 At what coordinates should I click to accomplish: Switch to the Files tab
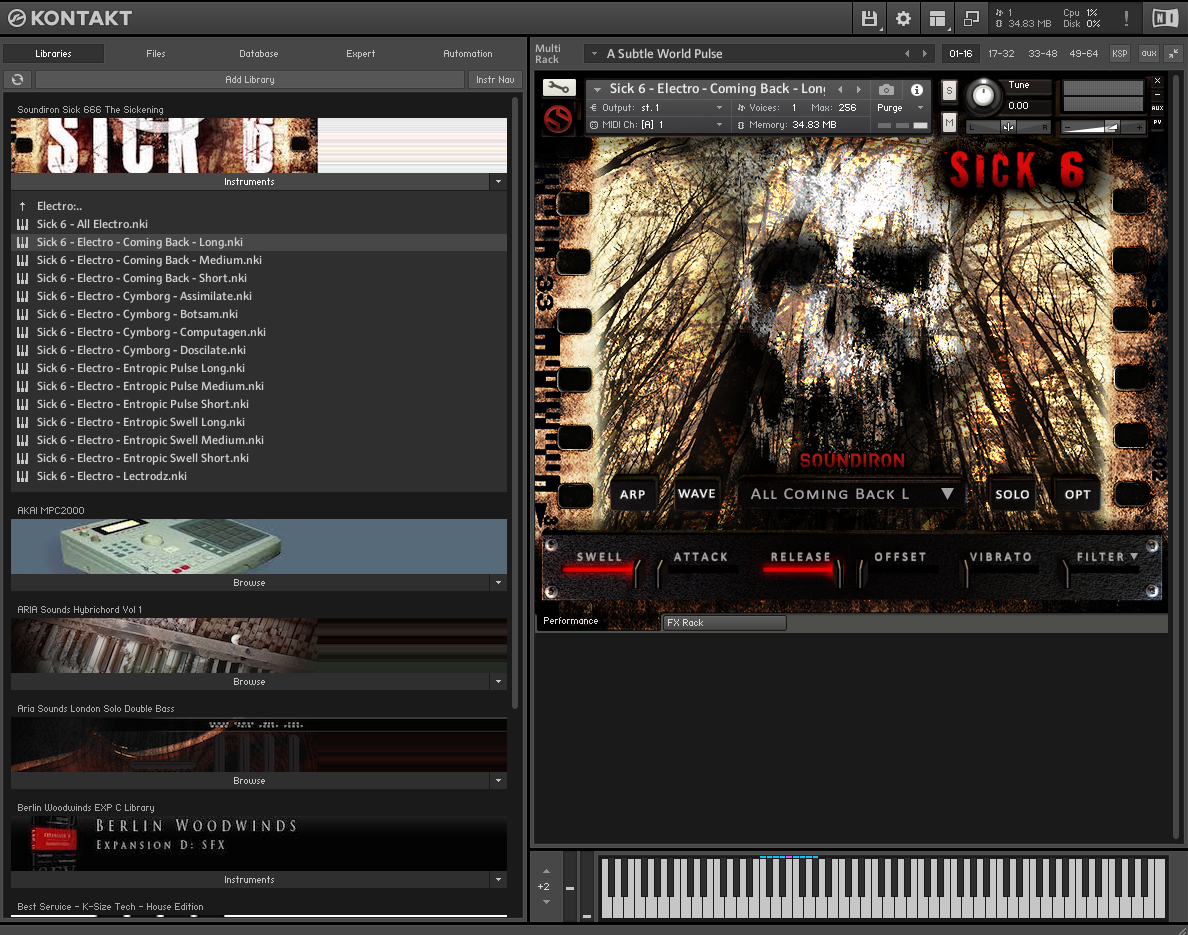[155, 54]
